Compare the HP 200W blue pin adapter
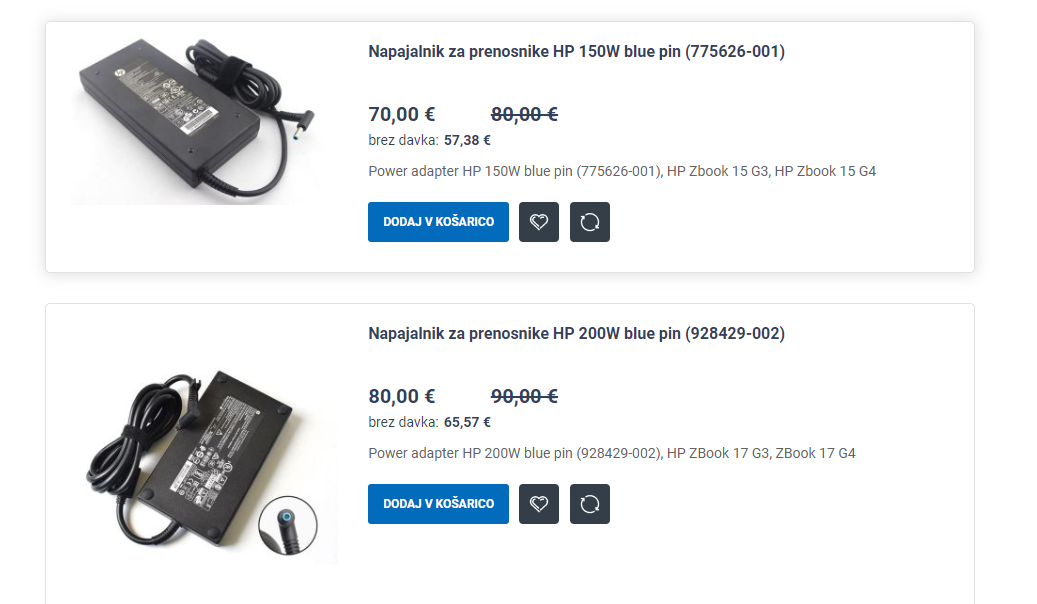The height and width of the screenshot is (604, 1037). [x=589, y=503]
